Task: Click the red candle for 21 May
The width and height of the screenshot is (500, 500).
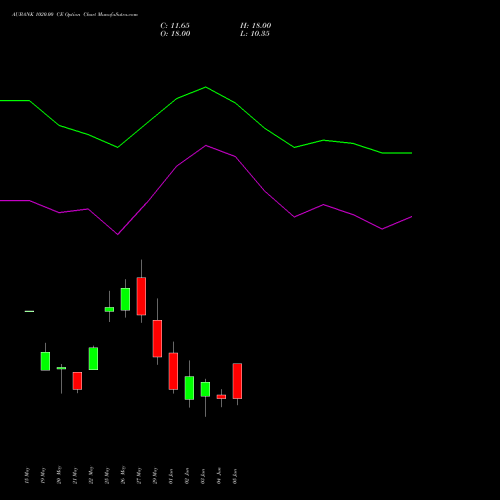Action: tap(77, 381)
